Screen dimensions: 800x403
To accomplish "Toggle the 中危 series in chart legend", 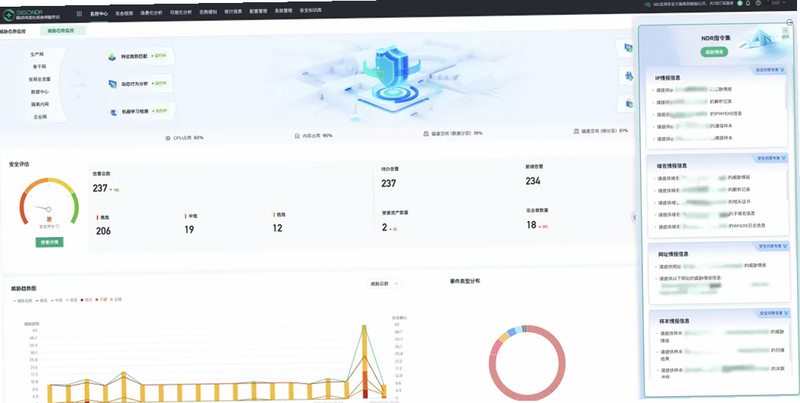I will (x=57, y=300).
